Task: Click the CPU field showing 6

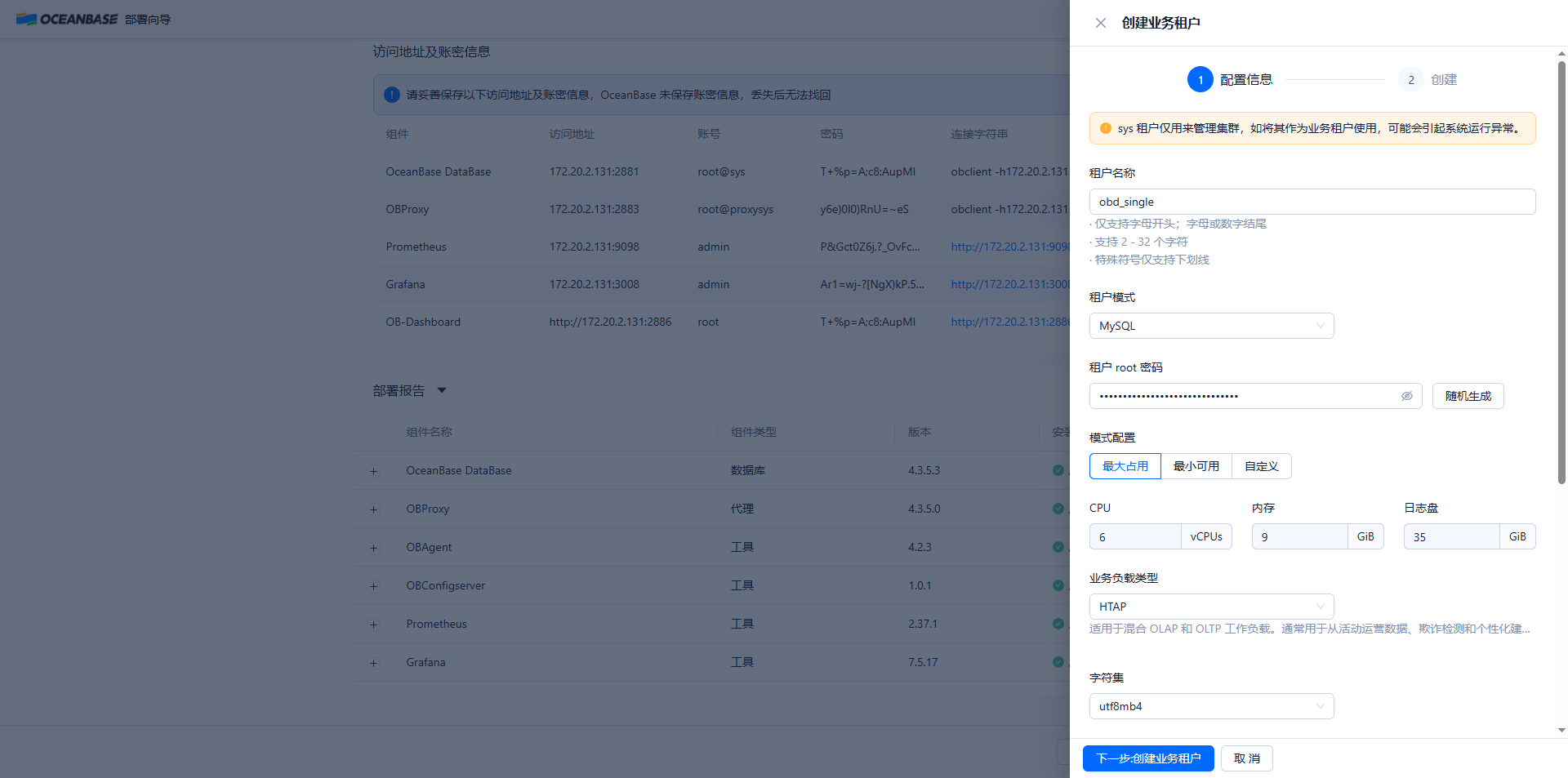Action: pos(1135,536)
